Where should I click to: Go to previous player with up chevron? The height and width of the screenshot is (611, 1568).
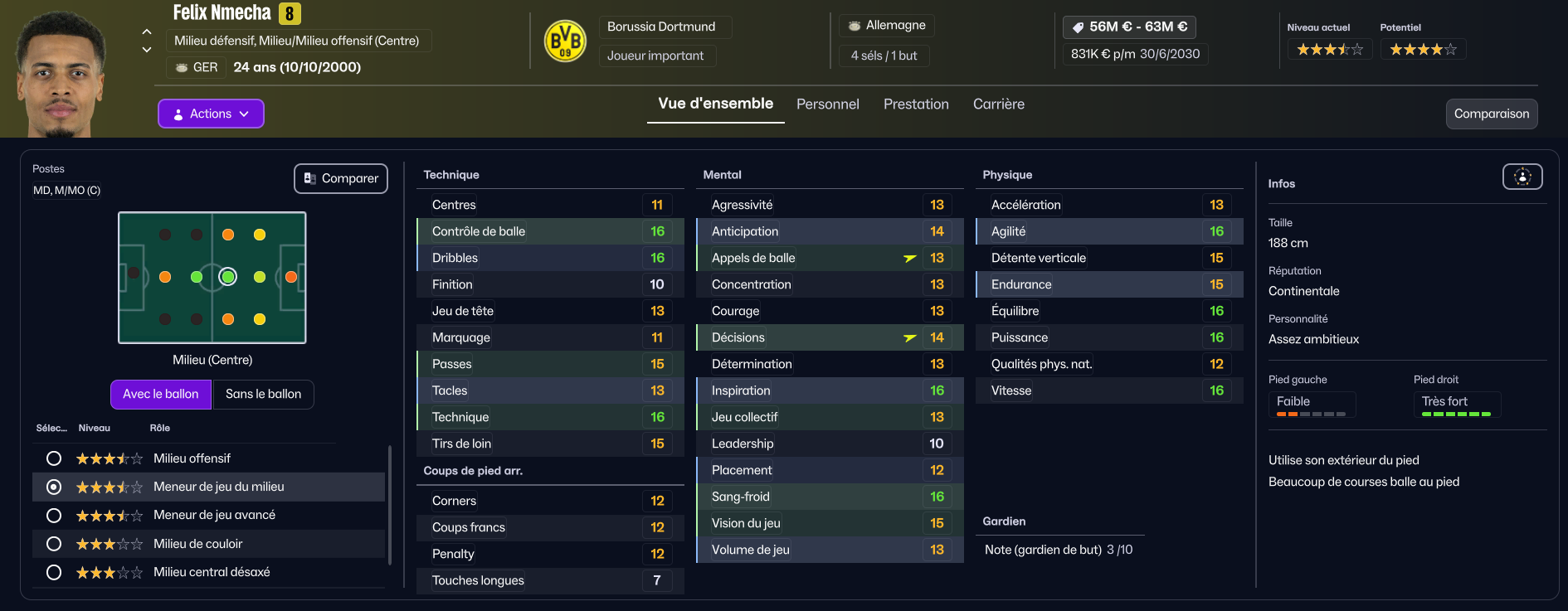point(147,32)
